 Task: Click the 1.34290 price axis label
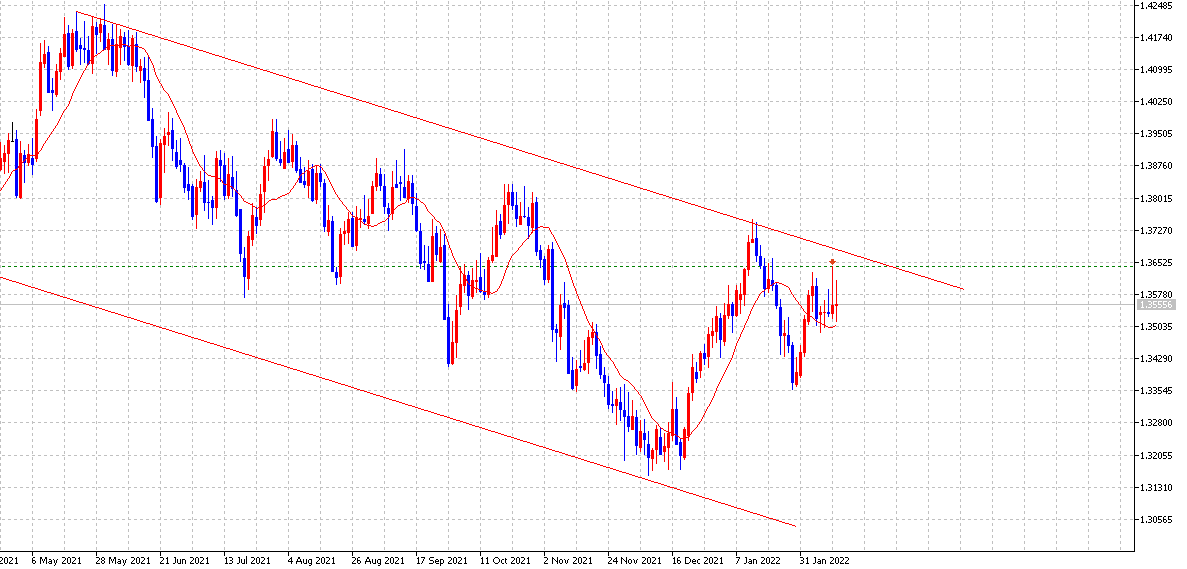[x=1157, y=359]
